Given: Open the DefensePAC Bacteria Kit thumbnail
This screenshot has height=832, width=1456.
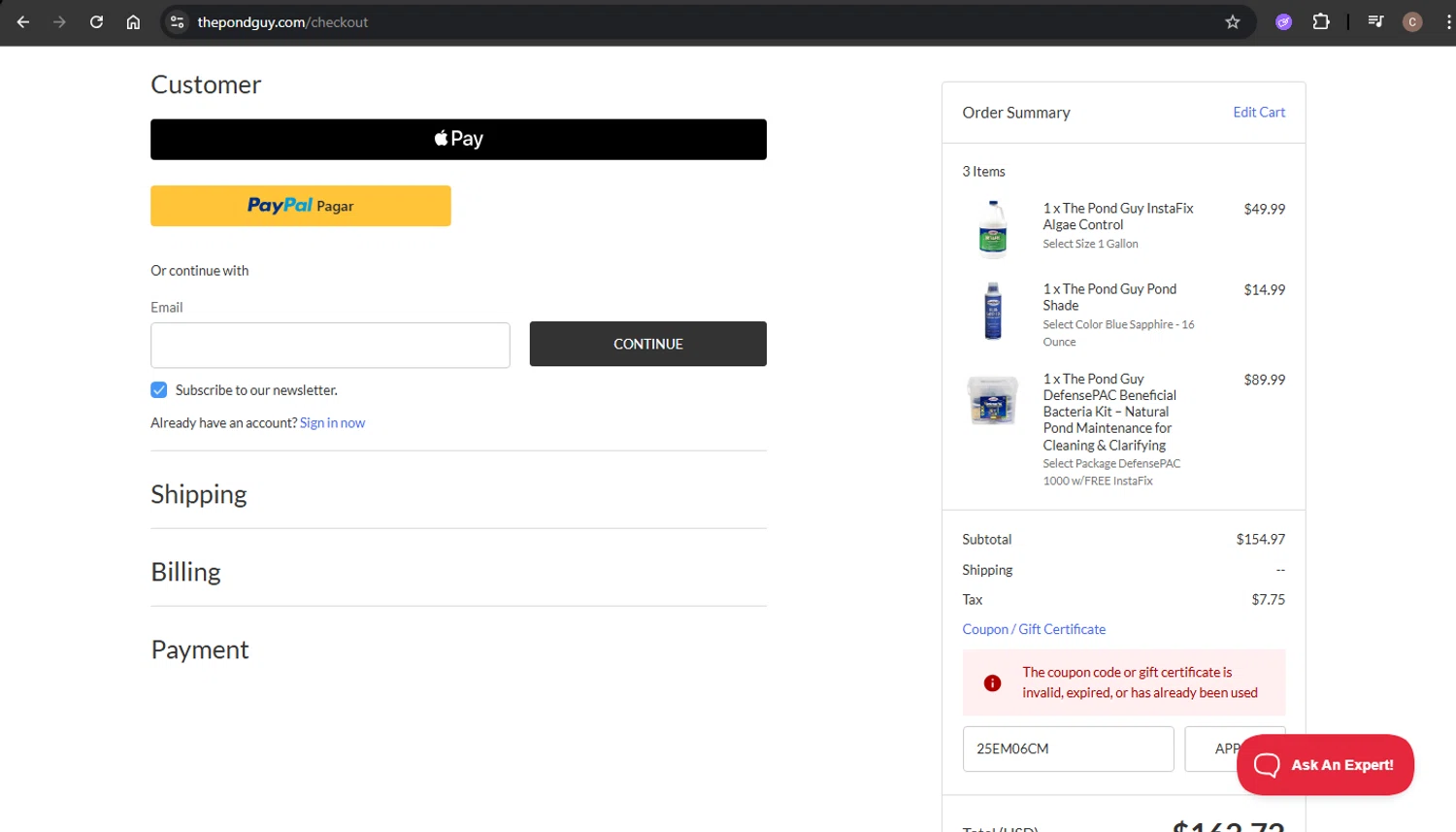Looking at the screenshot, I should click(992, 400).
